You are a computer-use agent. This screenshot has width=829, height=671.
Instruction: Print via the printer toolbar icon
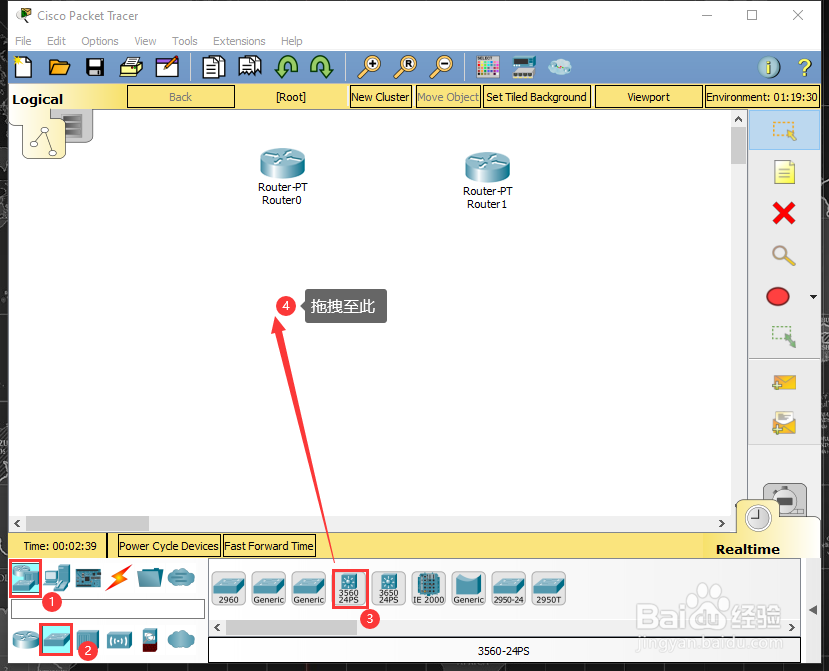[131, 67]
